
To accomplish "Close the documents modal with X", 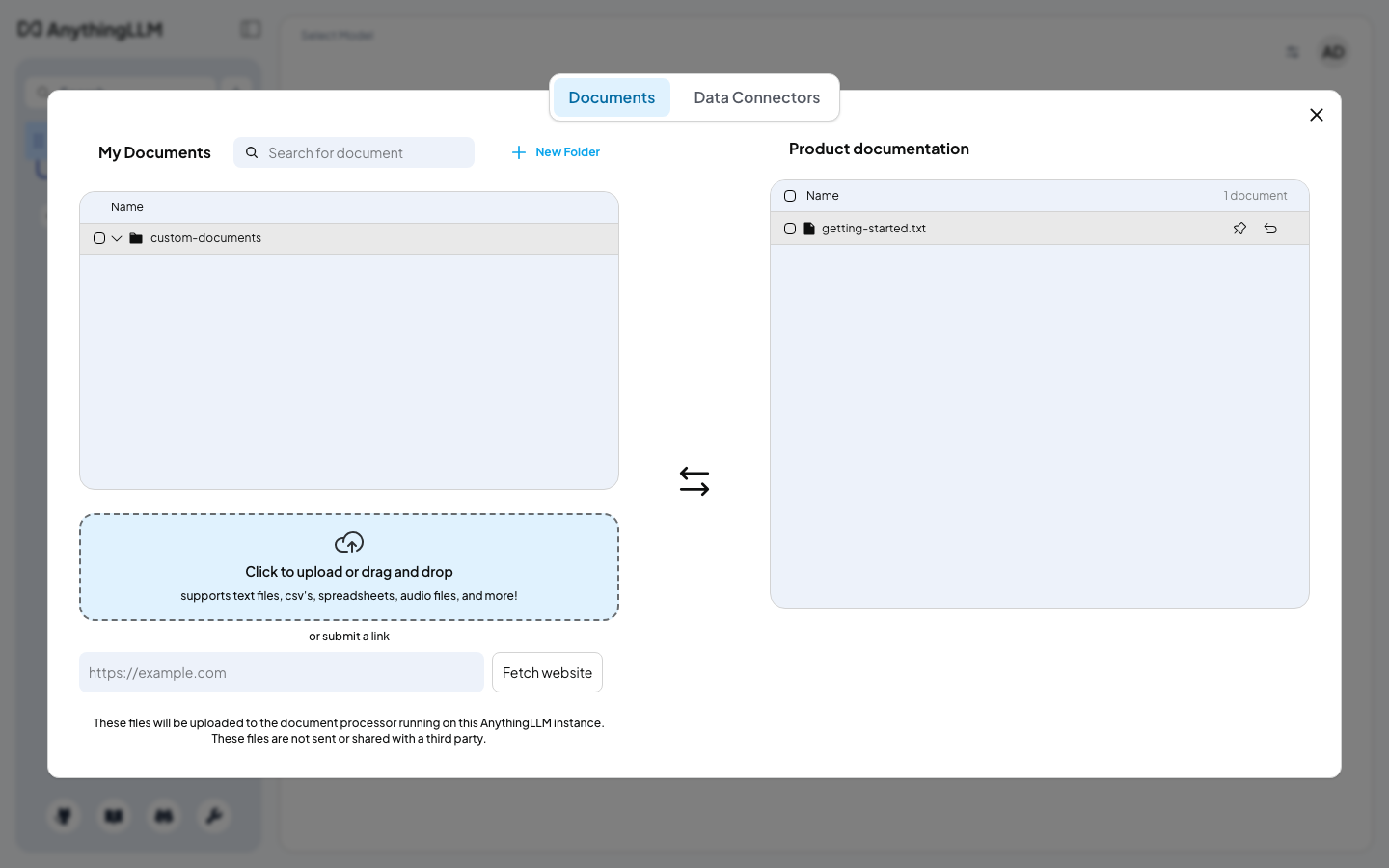I will 1317,115.
